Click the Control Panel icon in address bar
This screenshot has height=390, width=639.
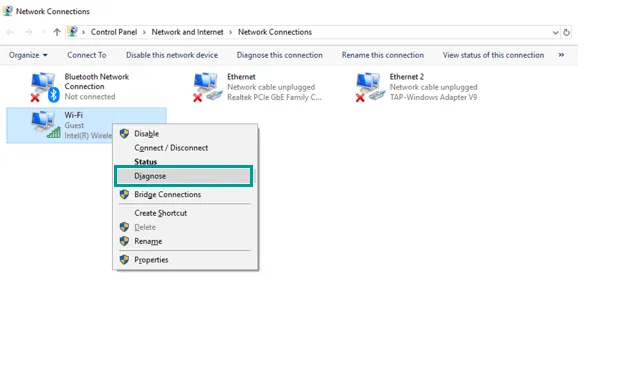[73, 32]
